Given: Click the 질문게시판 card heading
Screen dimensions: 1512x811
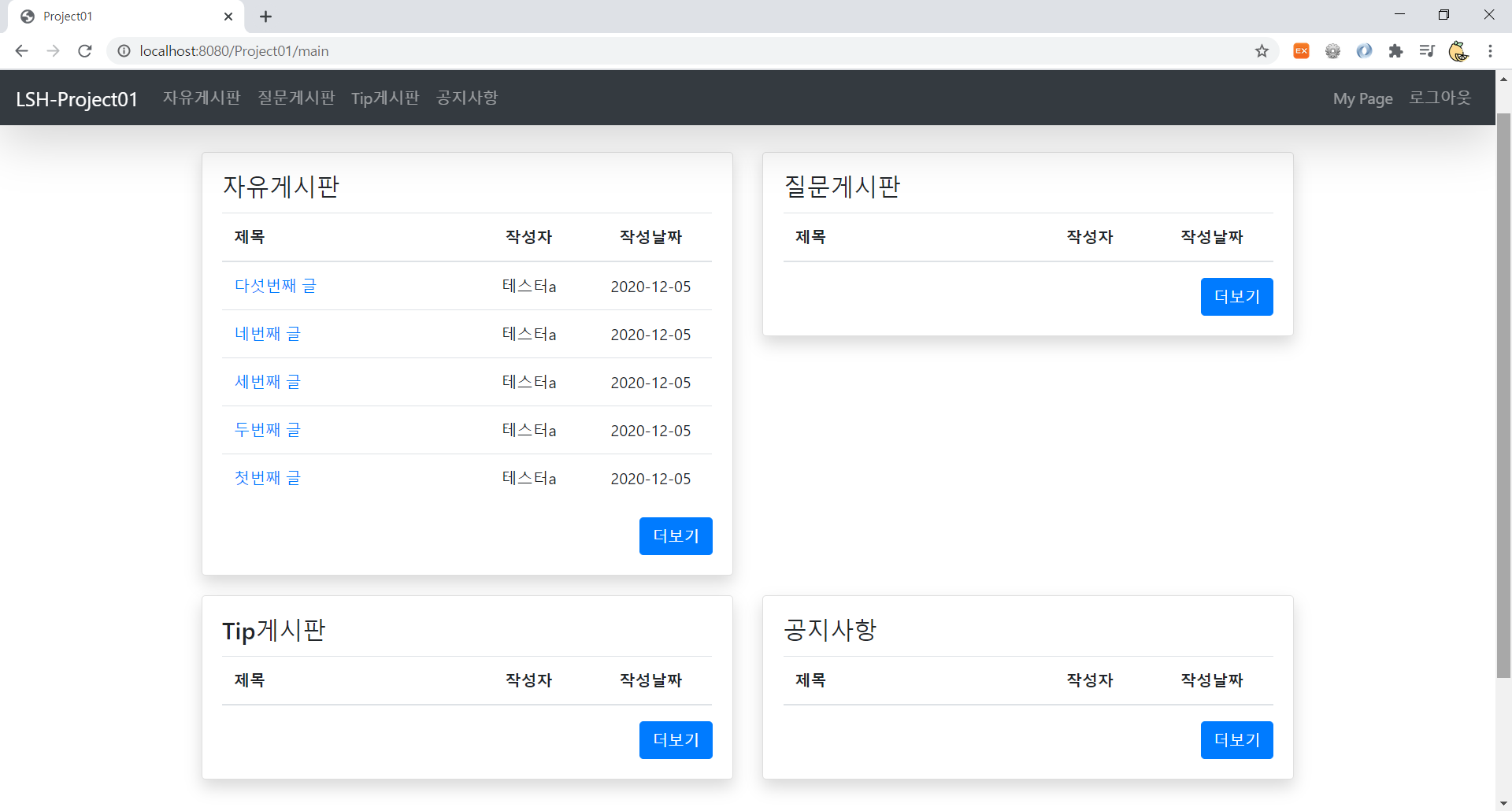Looking at the screenshot, I should click(842, 187).
